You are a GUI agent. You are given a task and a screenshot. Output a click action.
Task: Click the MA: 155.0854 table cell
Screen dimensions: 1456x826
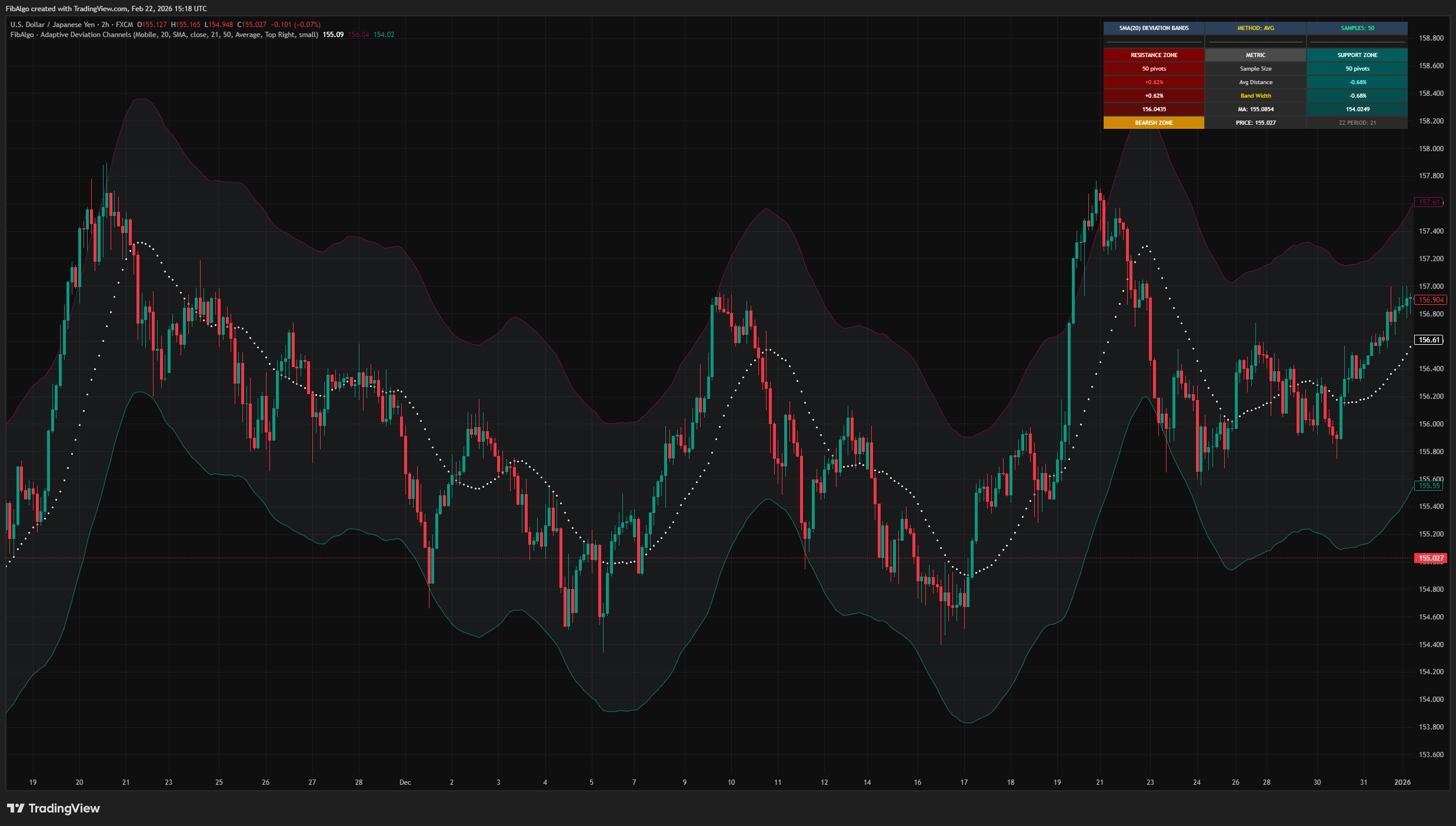(1255, 109)
